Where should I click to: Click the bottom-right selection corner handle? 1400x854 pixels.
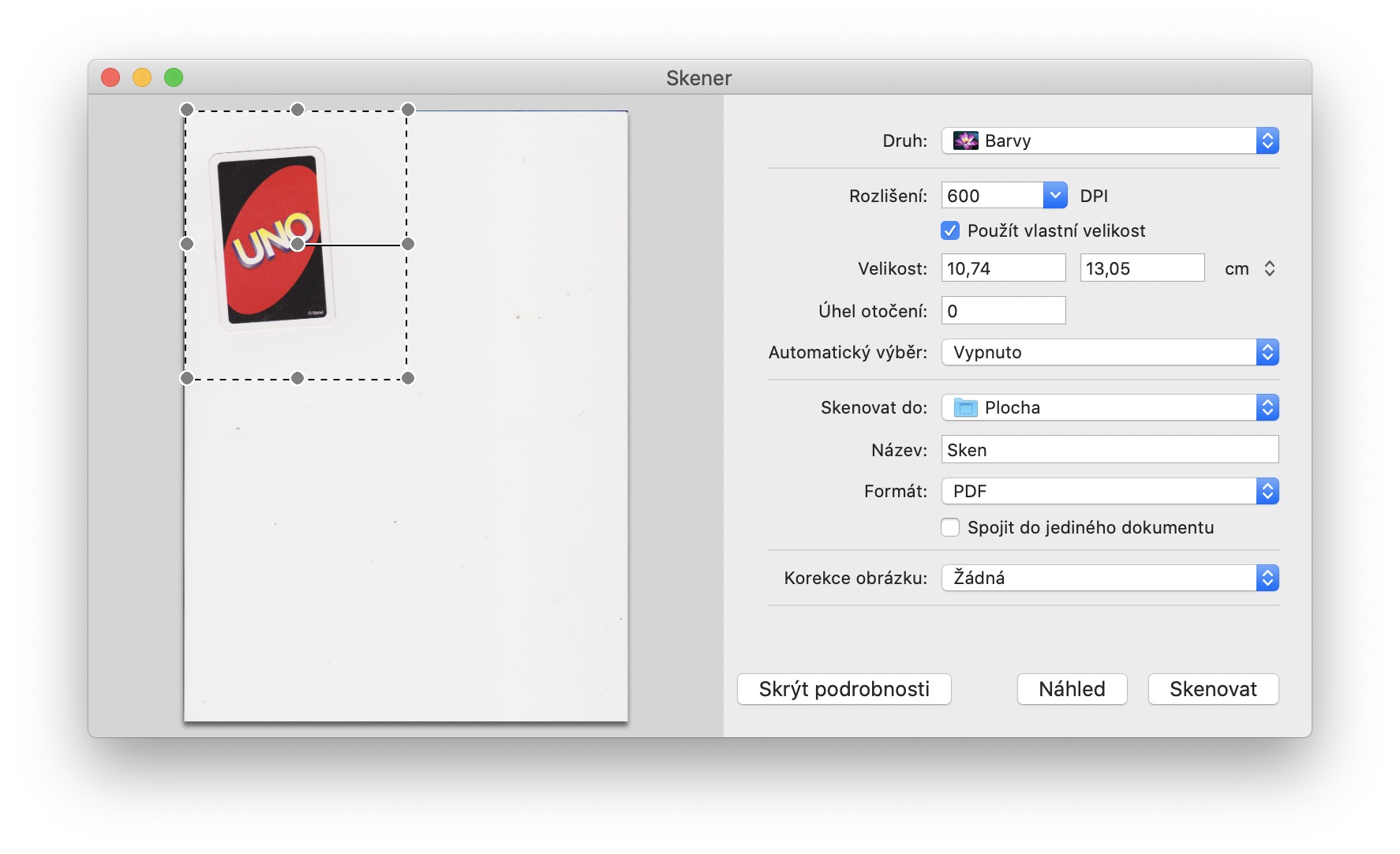coord(408,378)
